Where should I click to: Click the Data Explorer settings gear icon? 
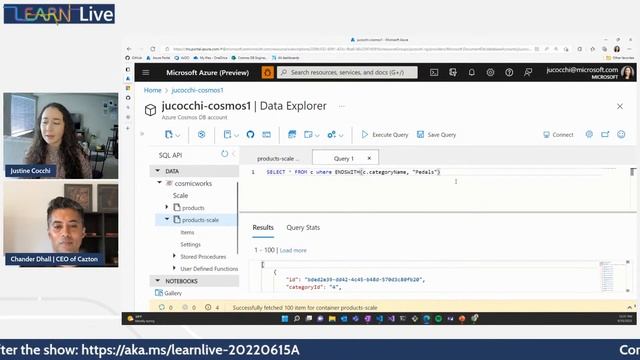[589, 134]
